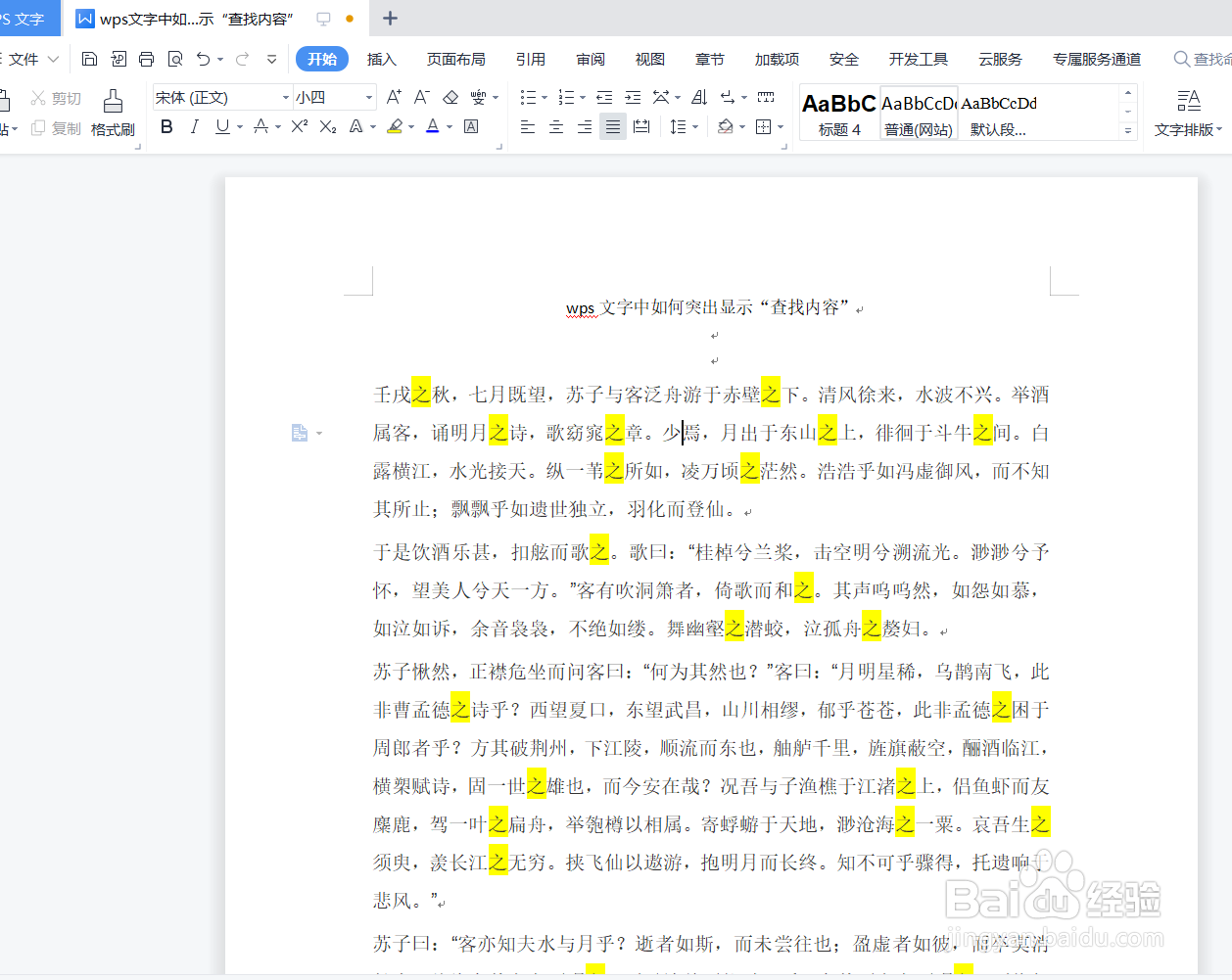Click the paragraph layout icon beside the text
This screenshot has height=980, width=1232.
[300, 433]
